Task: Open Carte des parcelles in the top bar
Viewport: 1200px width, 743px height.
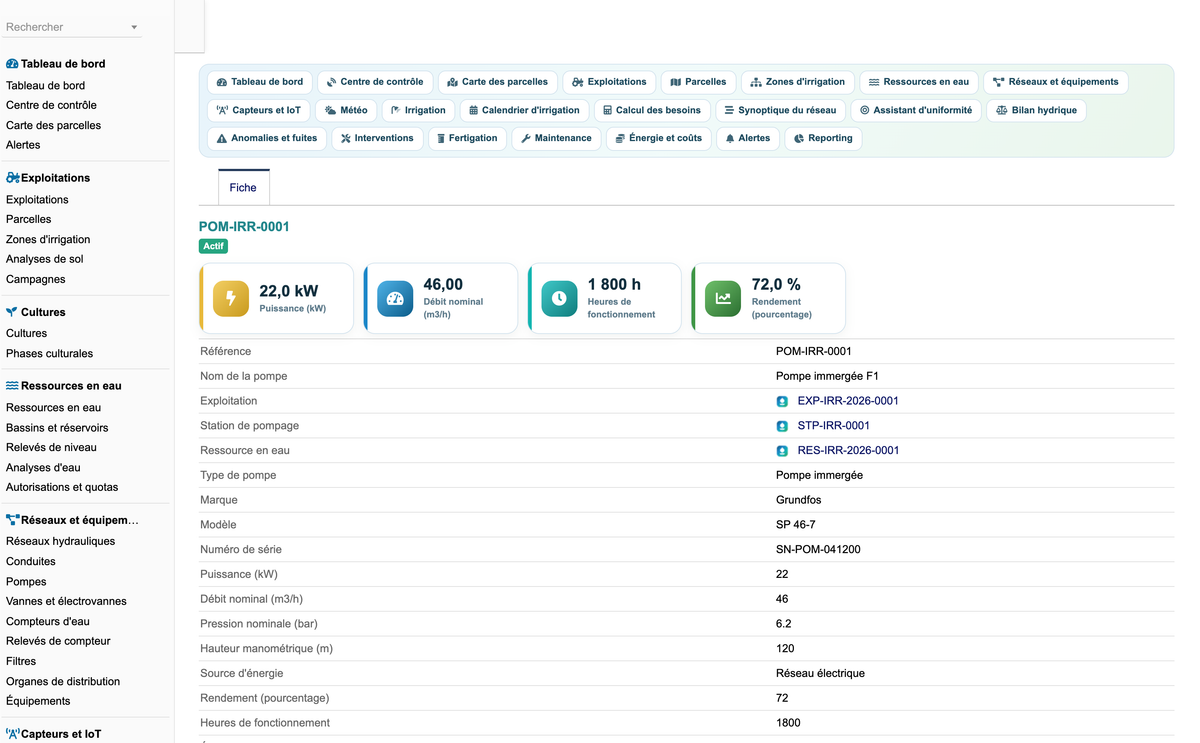Action: pos(498,82)
